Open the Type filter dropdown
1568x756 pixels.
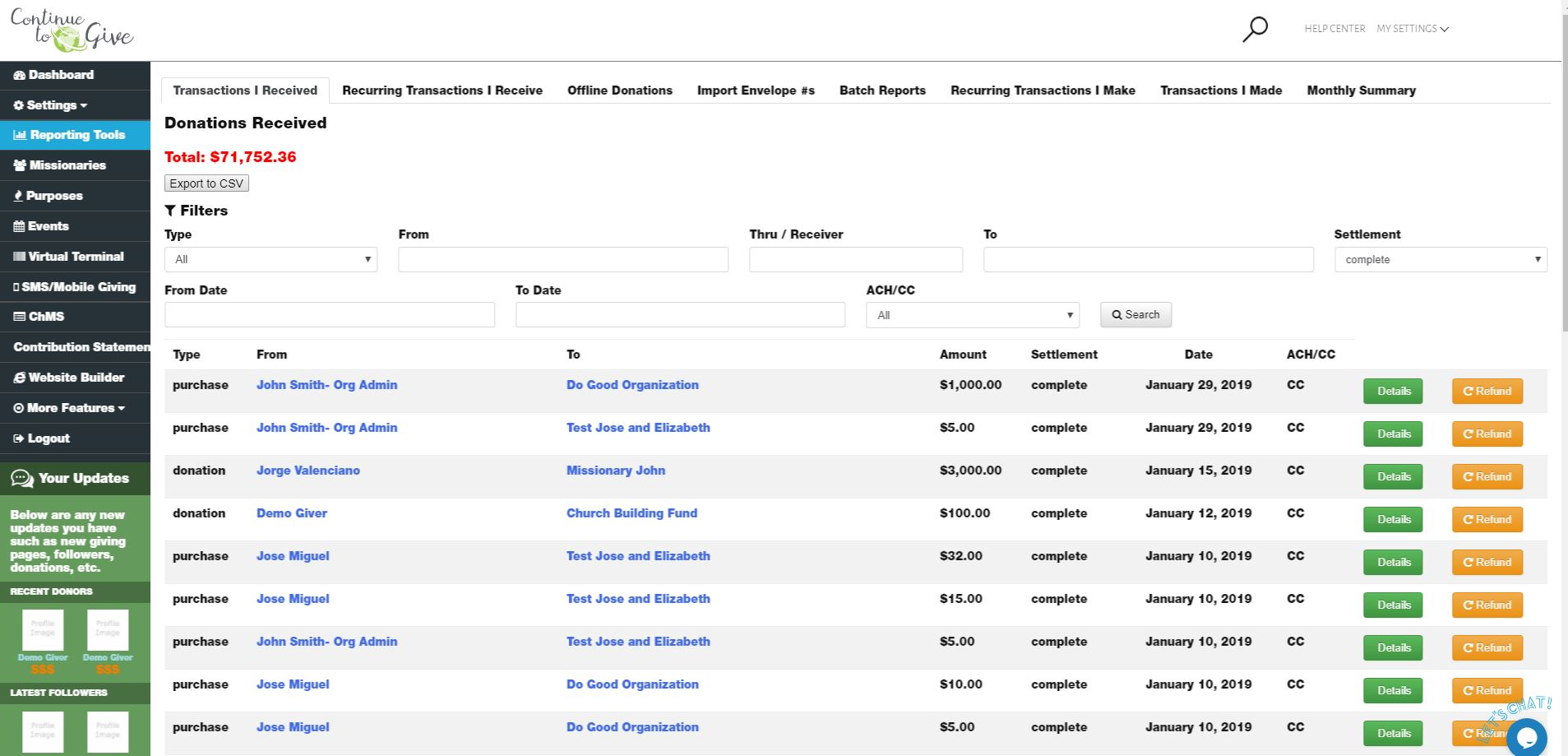pyautogui.click(x=271, y=259)
